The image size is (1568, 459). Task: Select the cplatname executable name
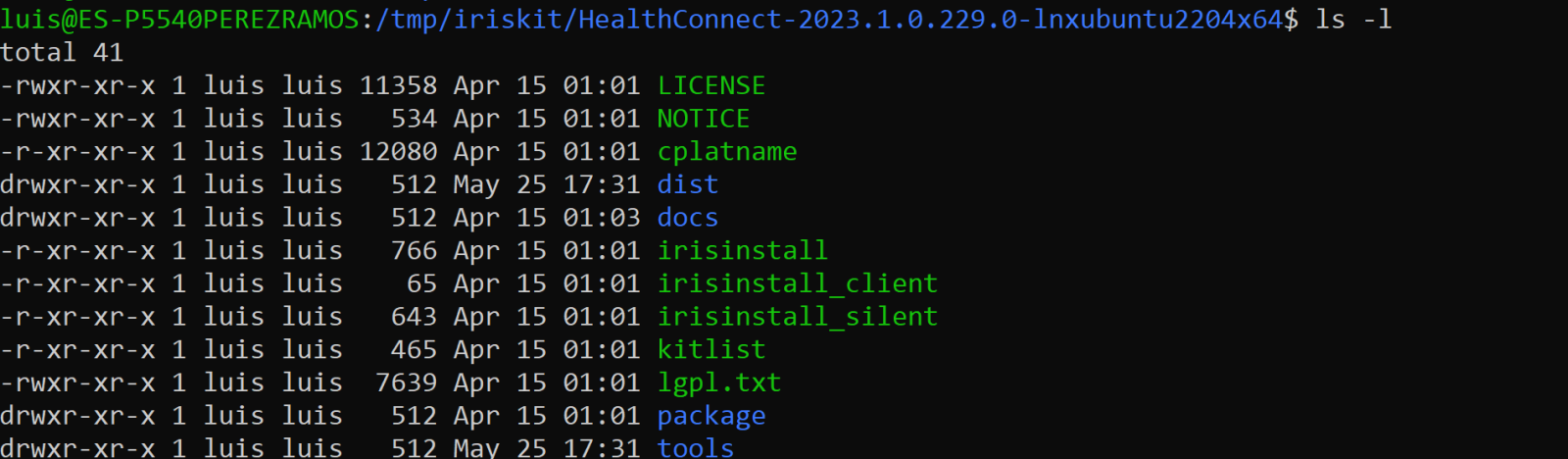coord(726,152)
